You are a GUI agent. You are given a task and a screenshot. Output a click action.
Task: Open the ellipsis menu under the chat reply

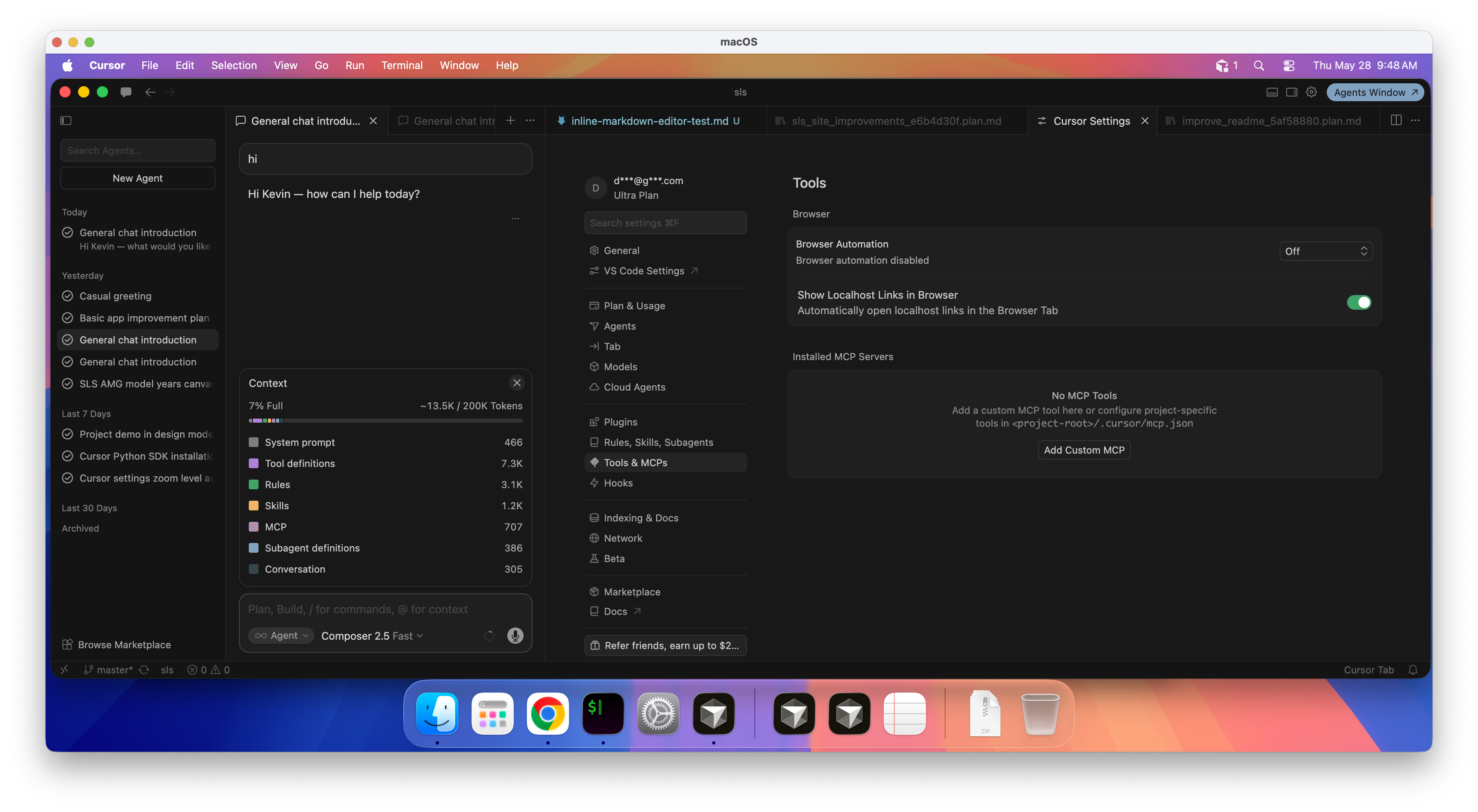[515, 219]
